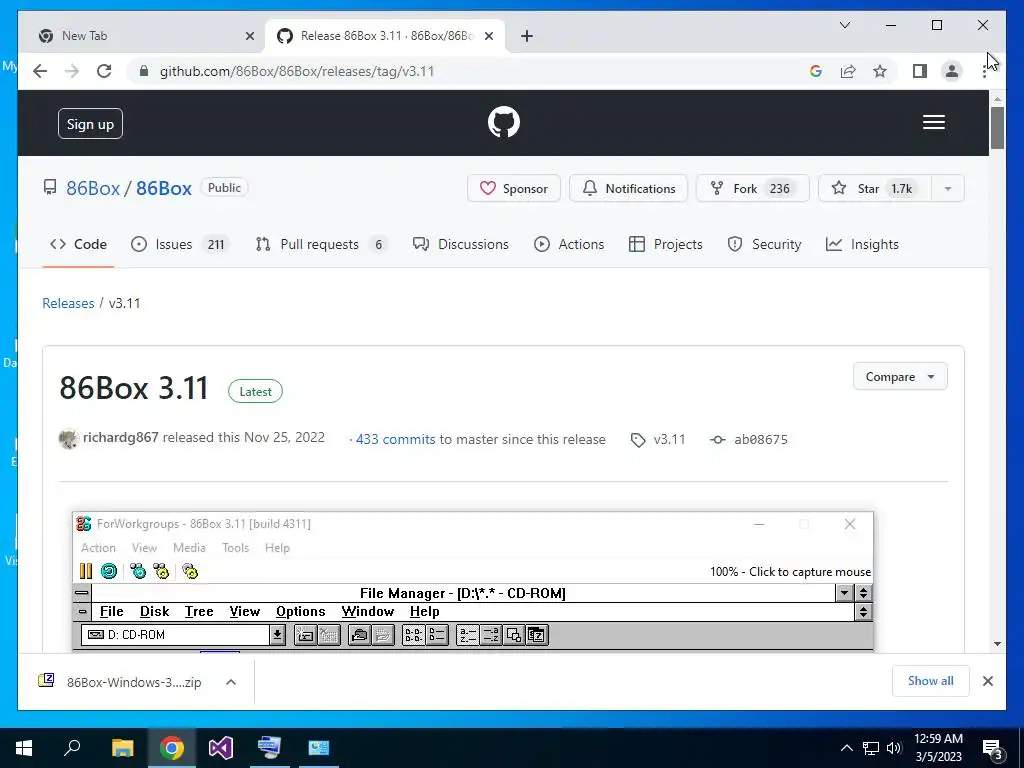View site information via the lock icon
1024x768 pixels.
pos(144,71)
